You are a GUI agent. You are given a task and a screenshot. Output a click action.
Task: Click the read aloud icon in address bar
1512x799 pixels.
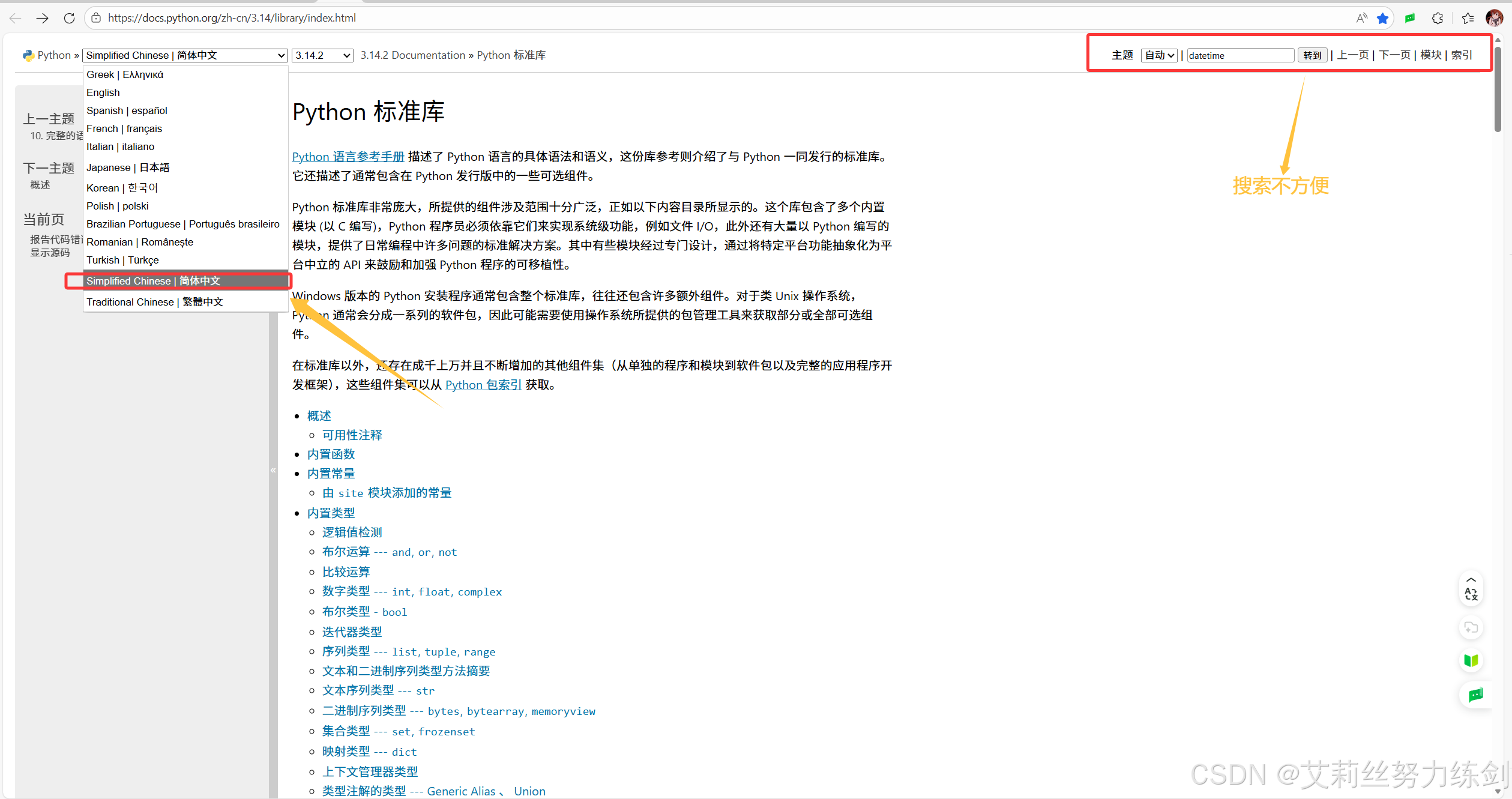tap(1361, 18)
